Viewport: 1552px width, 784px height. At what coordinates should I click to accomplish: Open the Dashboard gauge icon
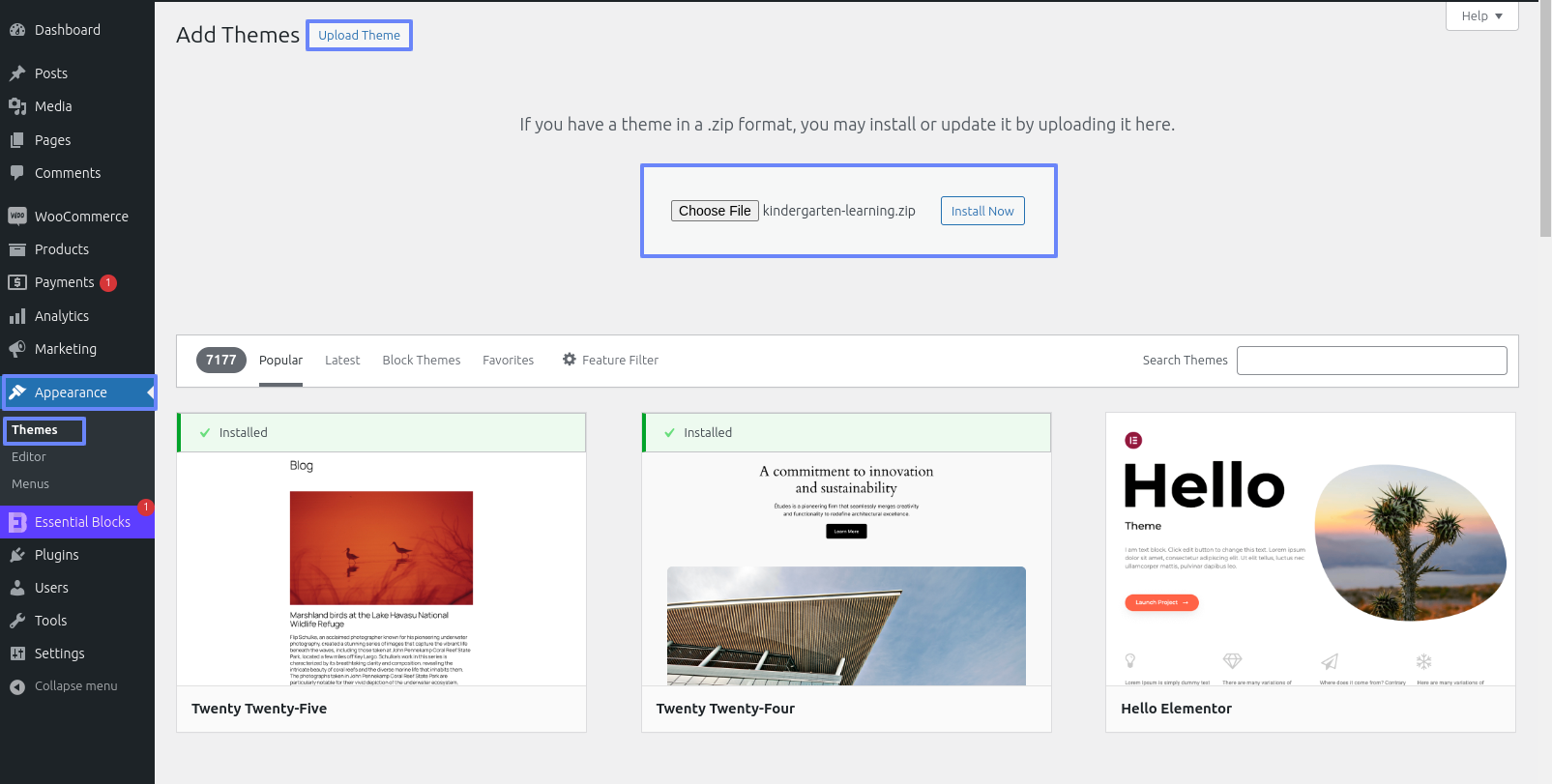[17, 30]
